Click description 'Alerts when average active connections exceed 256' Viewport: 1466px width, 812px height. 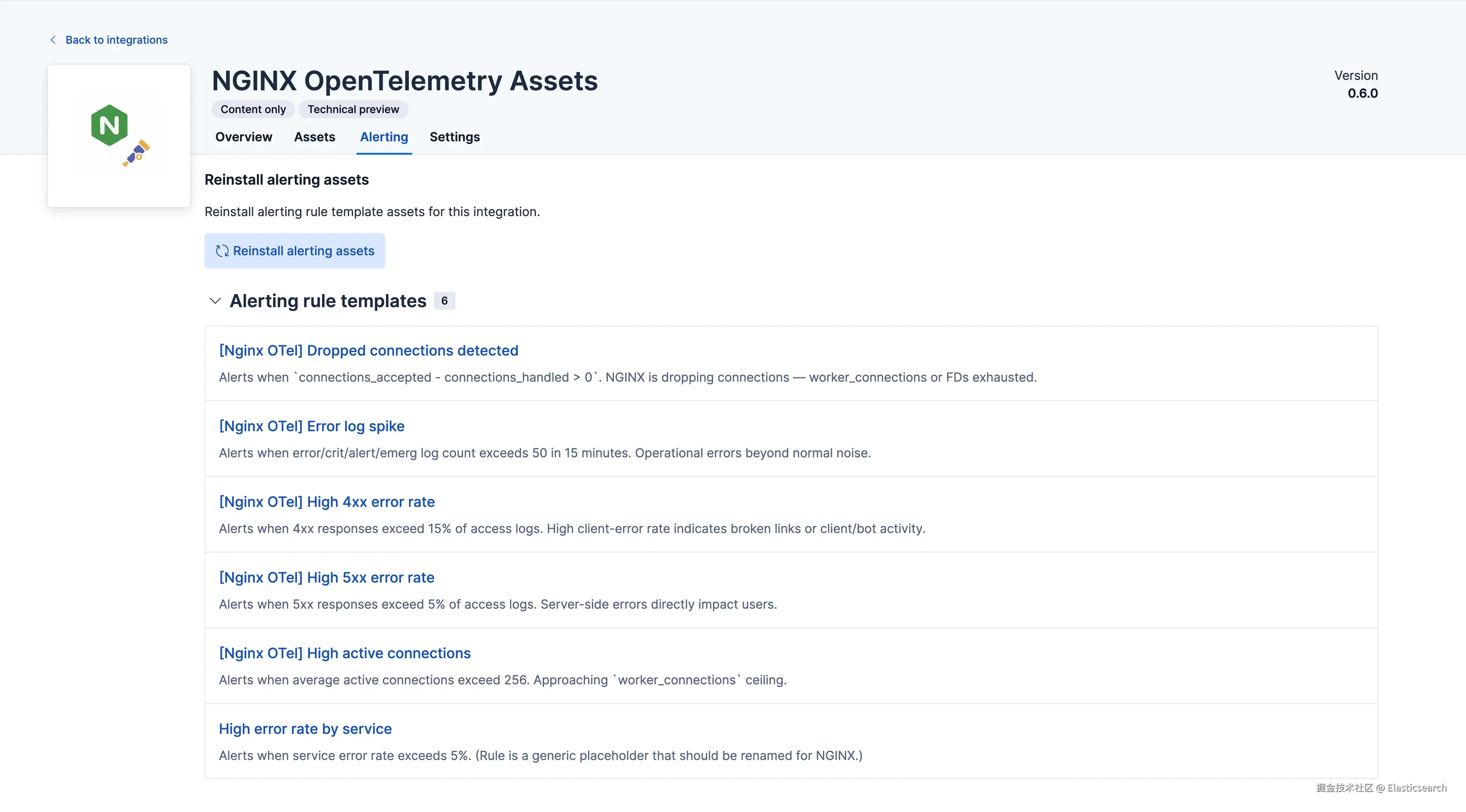[502, 680]
